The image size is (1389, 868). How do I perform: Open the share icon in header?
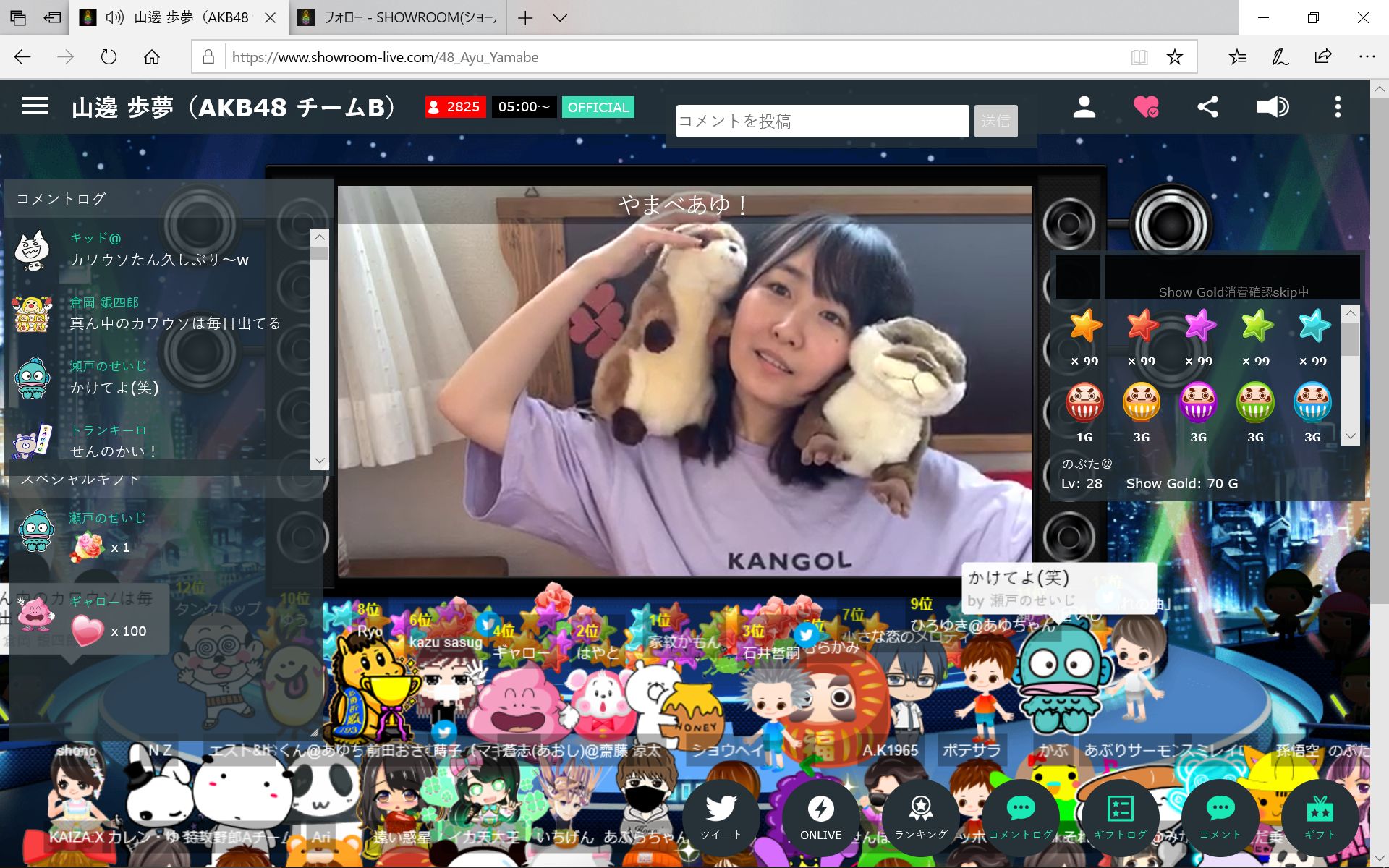[1207, 107]
